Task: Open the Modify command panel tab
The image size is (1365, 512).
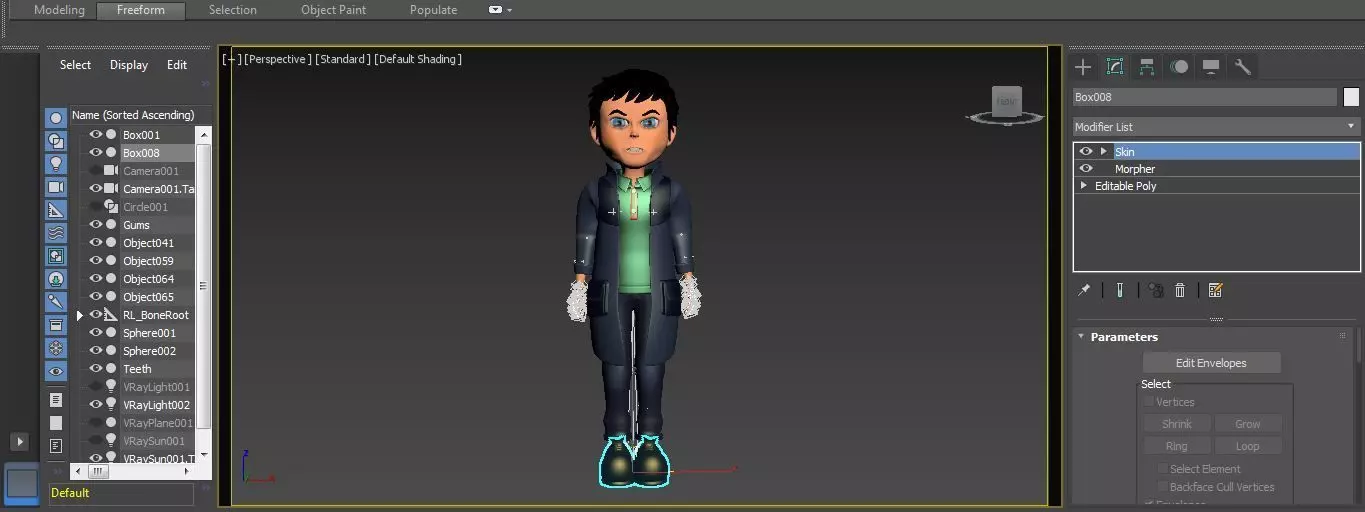Action: (x=1115, y=67)
